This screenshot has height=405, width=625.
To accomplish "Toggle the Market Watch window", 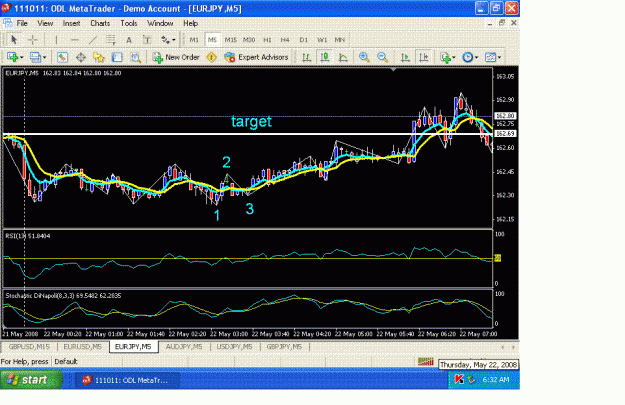I will 62,57.
